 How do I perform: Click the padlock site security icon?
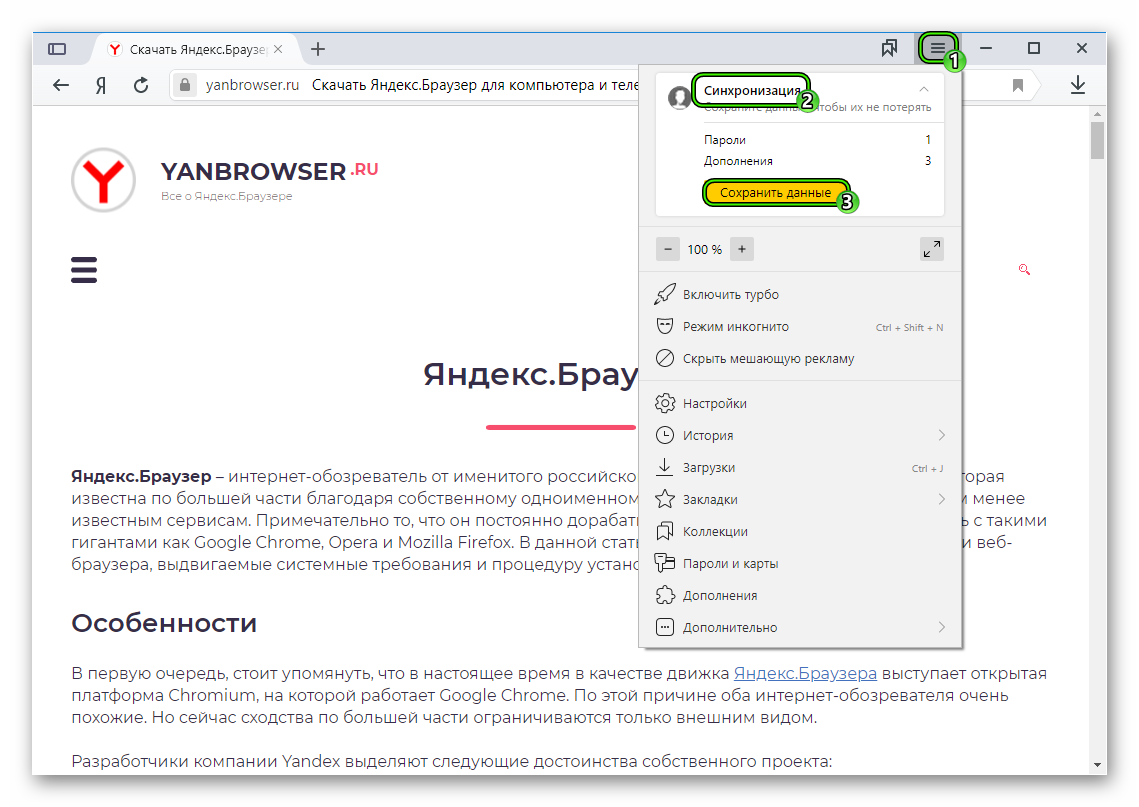[x=185, y=85]
